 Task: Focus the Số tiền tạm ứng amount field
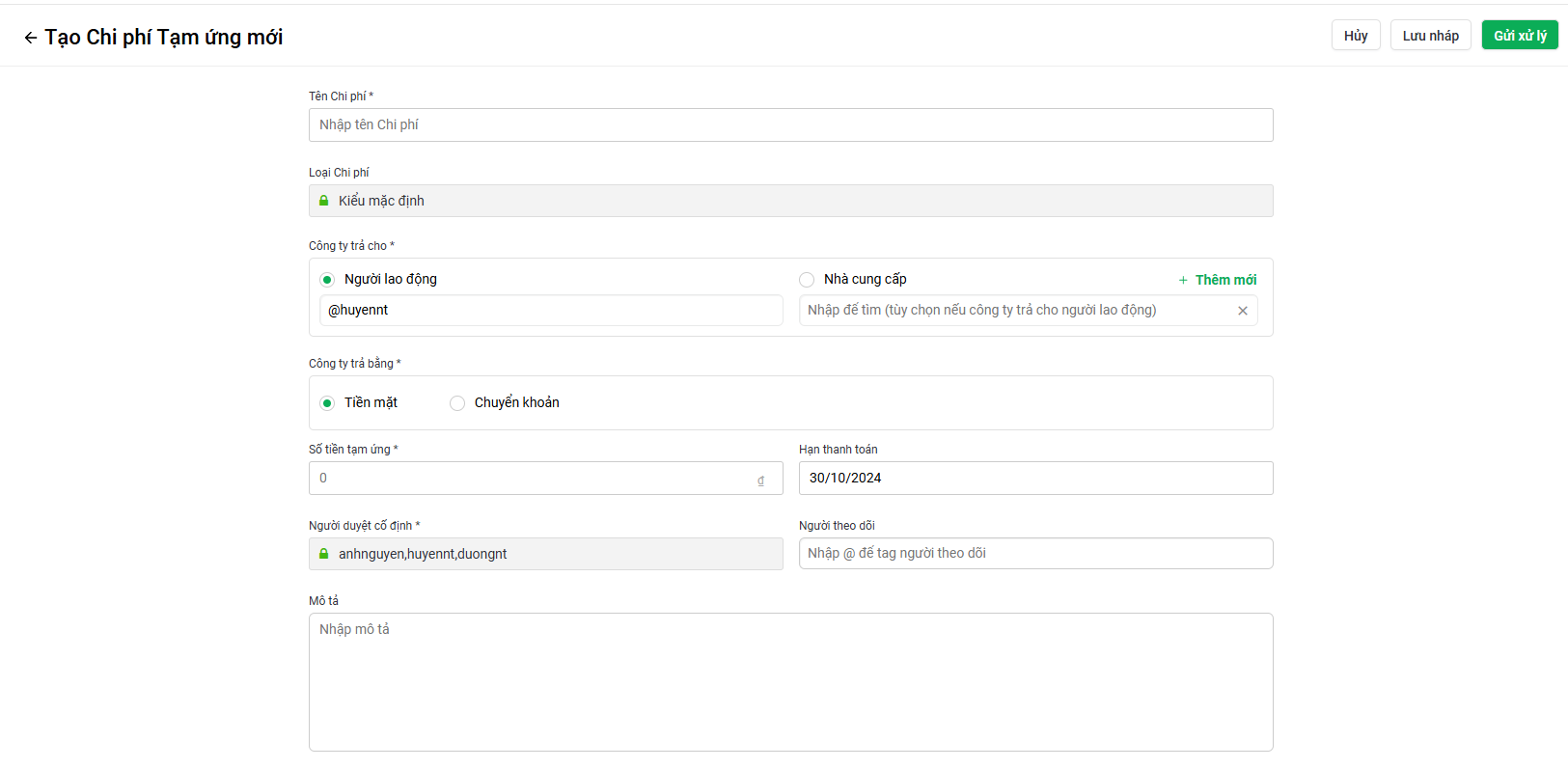click(546, 478)
